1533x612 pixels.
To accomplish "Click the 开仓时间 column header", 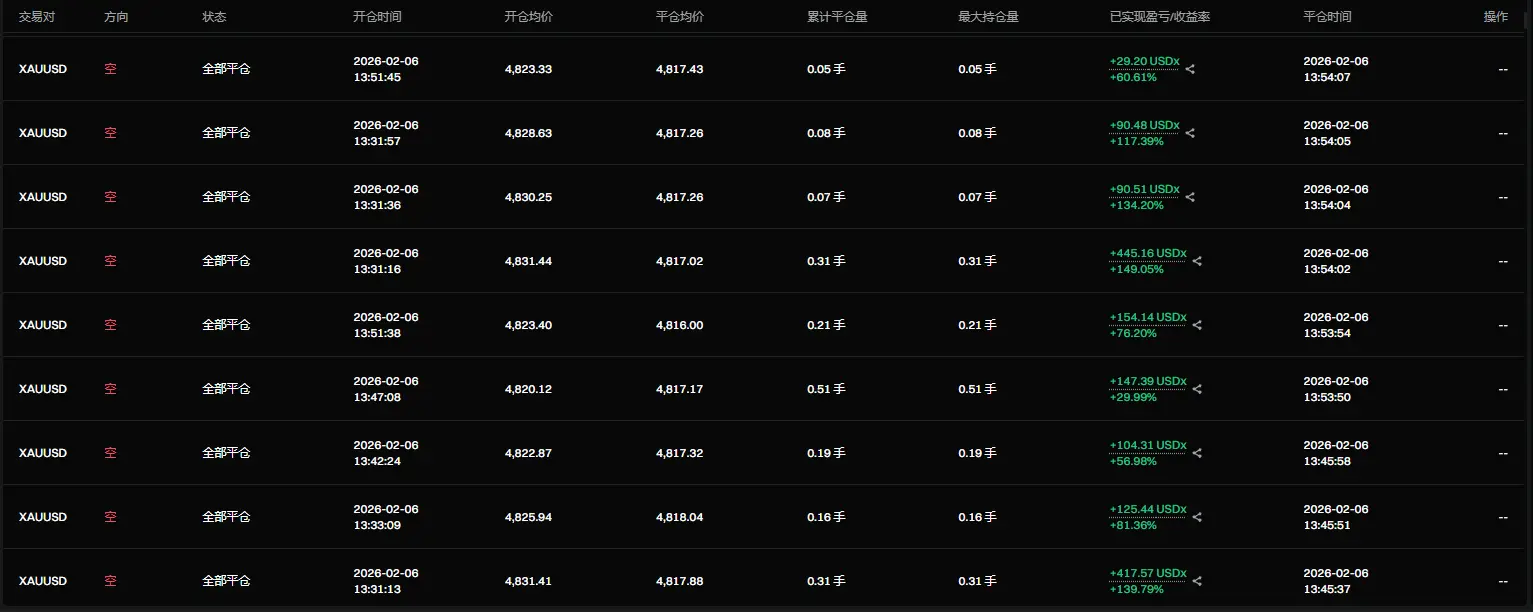I will click(x=377, y=17).
